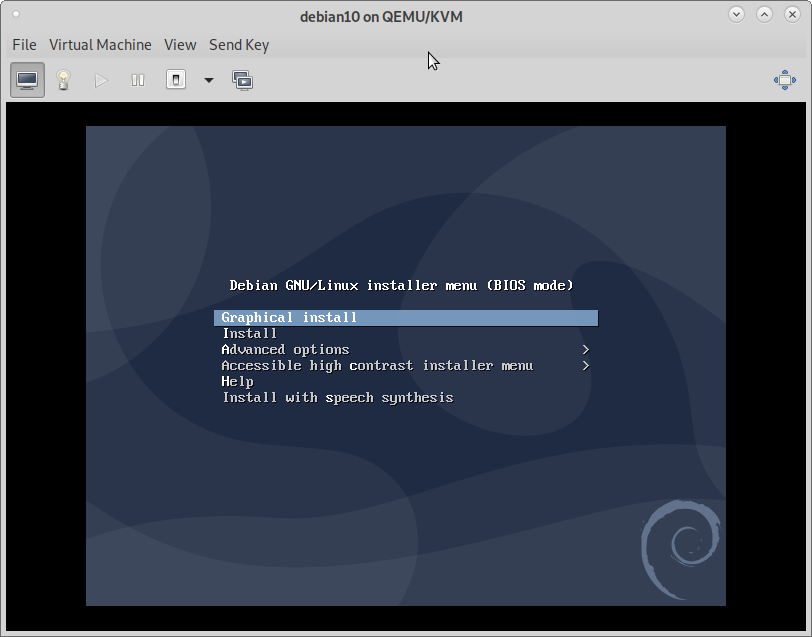Open the File menu
The width and height of the screenshot is (812, 637).
tap(24, 45)
